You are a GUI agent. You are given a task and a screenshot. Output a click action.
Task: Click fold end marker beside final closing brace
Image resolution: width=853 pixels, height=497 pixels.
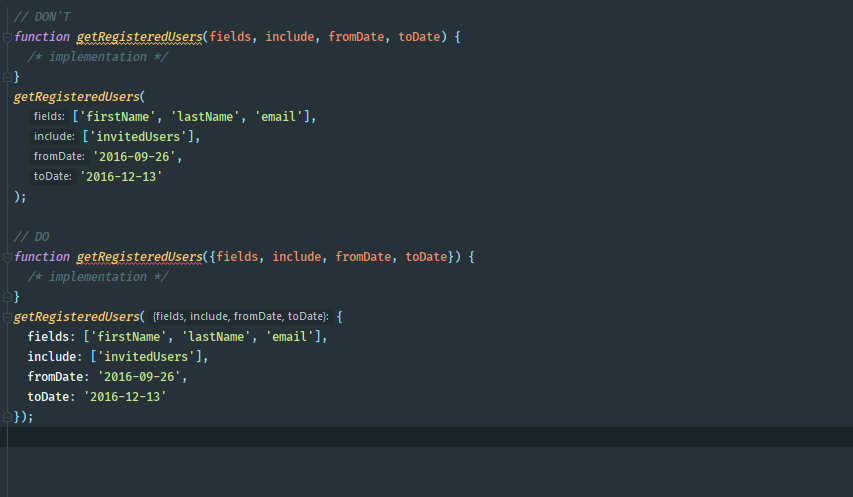tap(8, 416)
